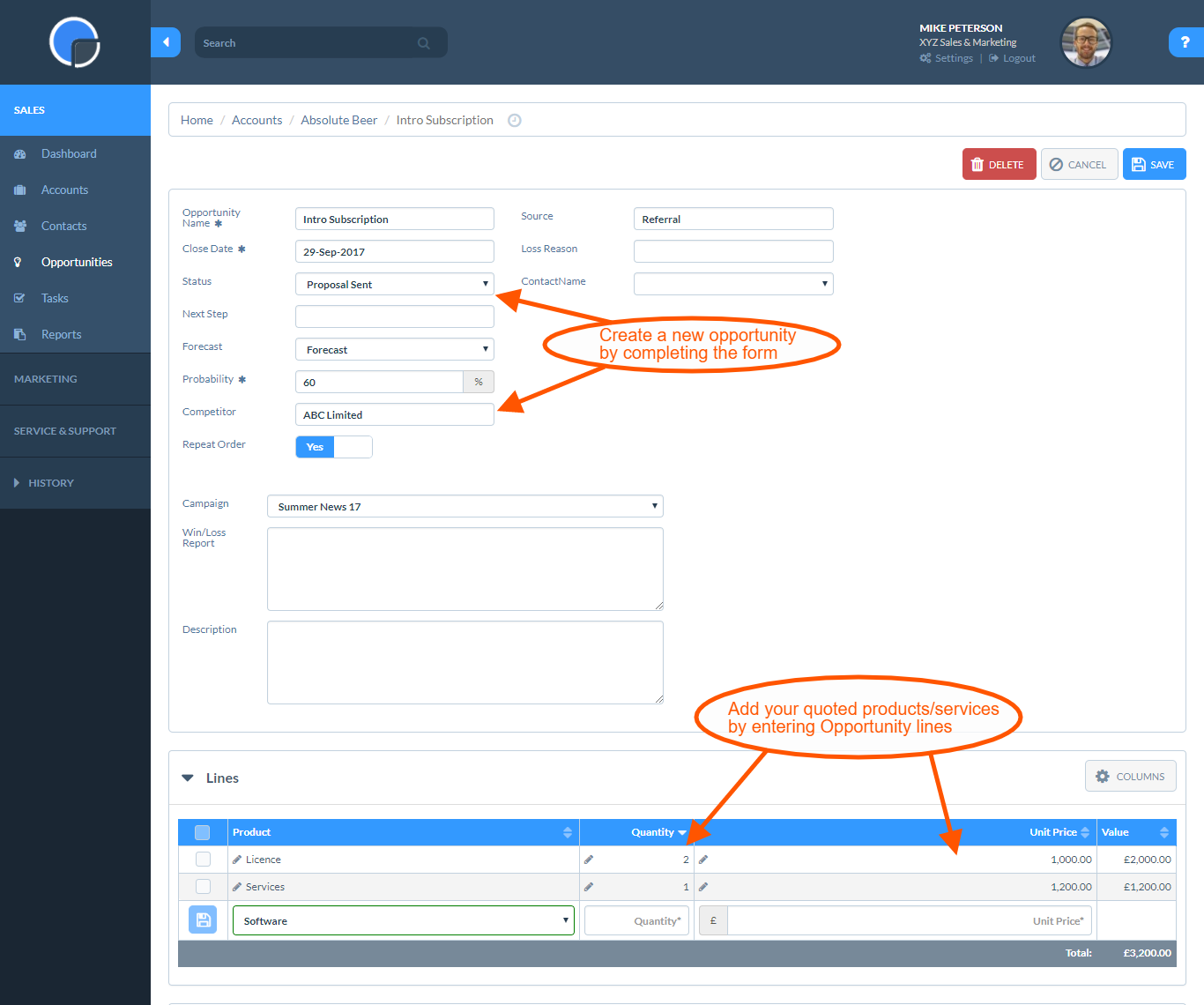Click the Tasks checkmark icon

point(19,299)
